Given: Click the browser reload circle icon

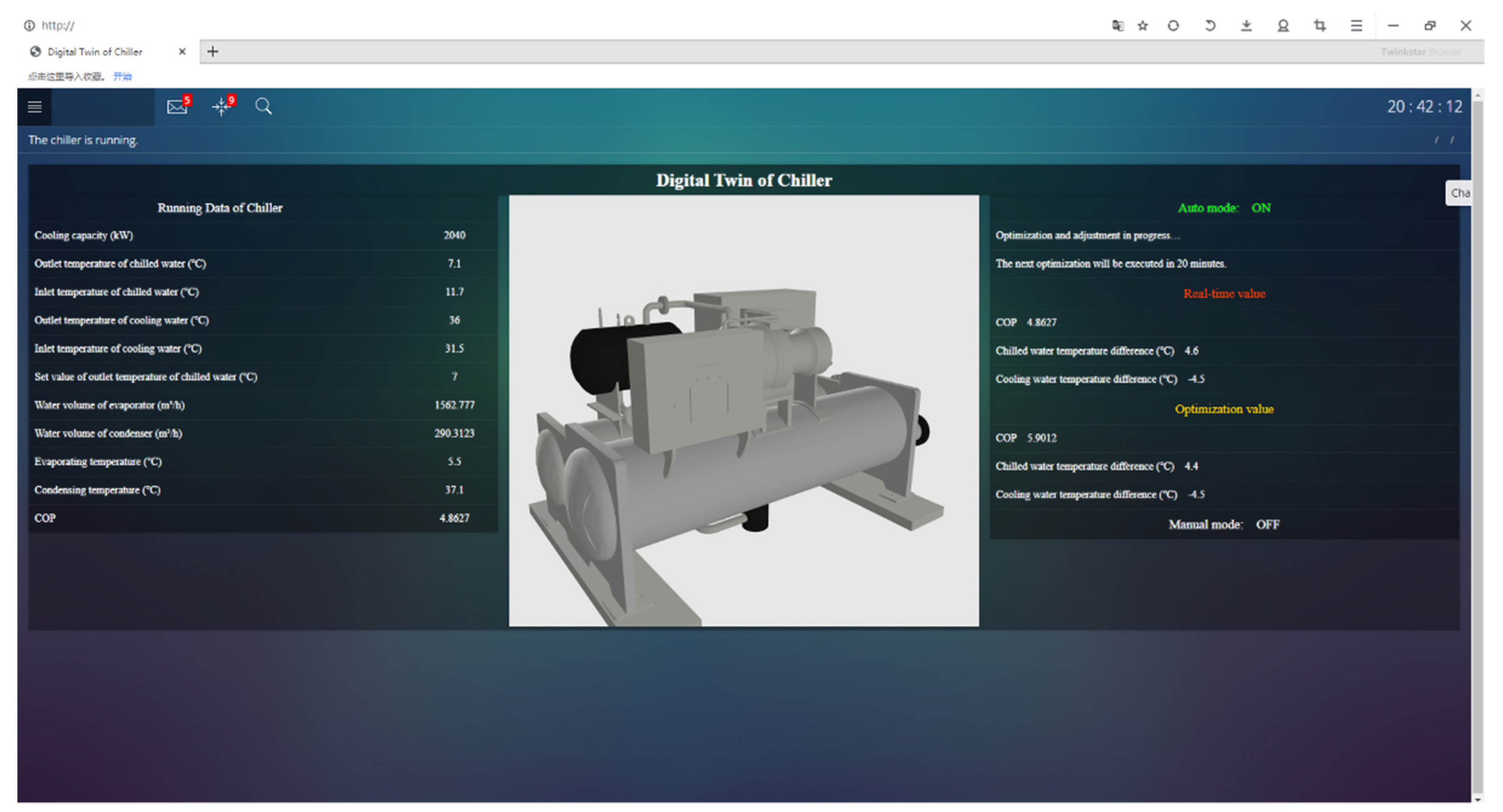Looking at the screenshot, I should (1173, 26).
